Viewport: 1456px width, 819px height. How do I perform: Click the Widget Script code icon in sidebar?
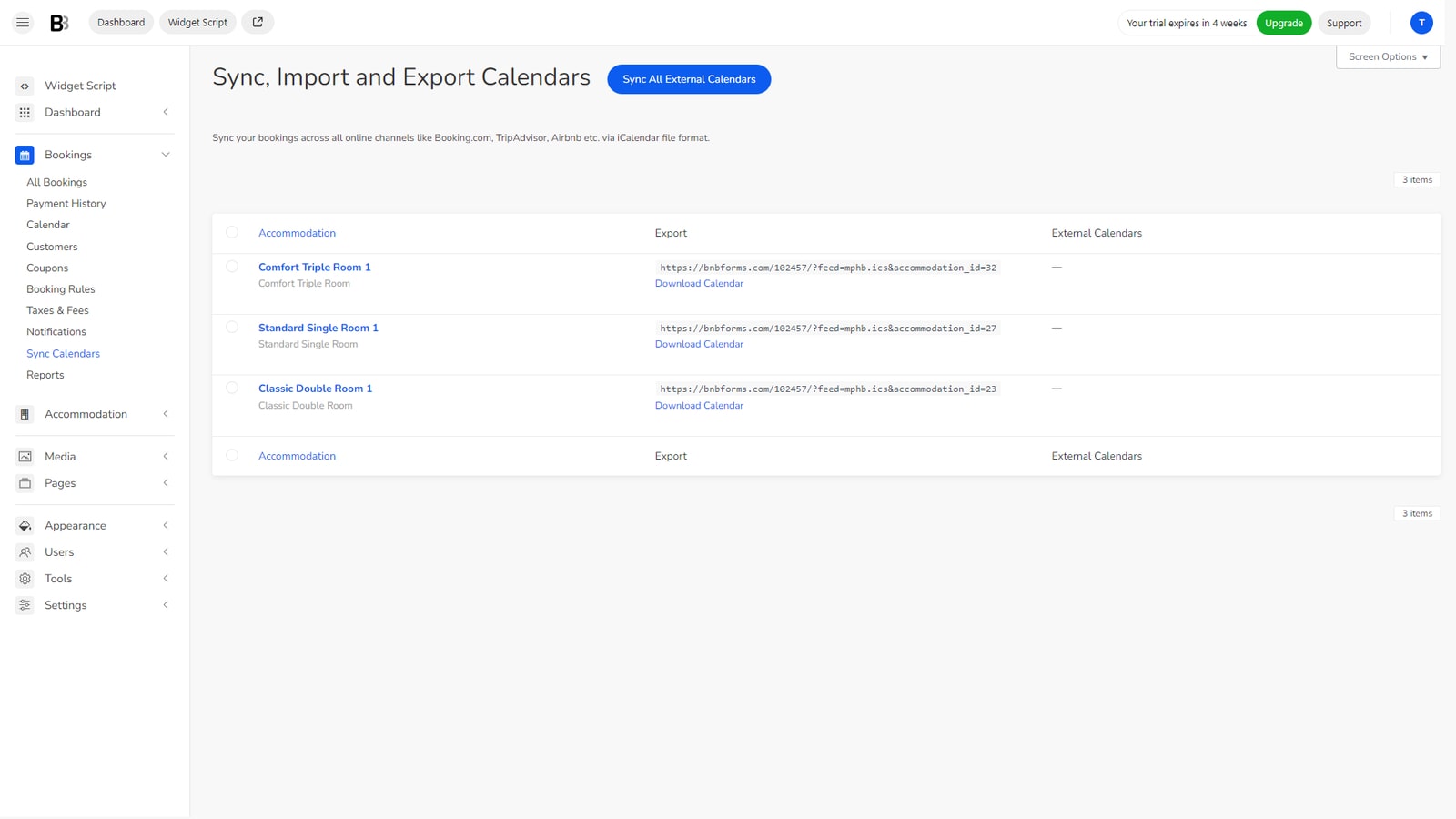tap(24, 86)
